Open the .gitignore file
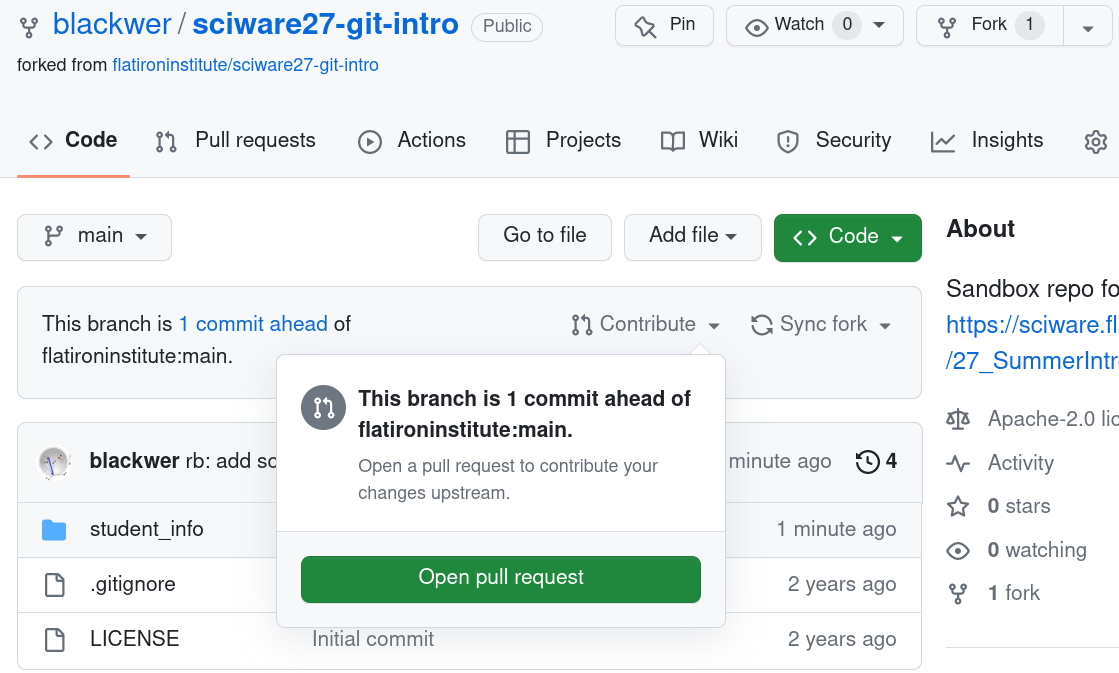Image resolution: width=1119 pixels, height=673 pixels. pos(133,584)
